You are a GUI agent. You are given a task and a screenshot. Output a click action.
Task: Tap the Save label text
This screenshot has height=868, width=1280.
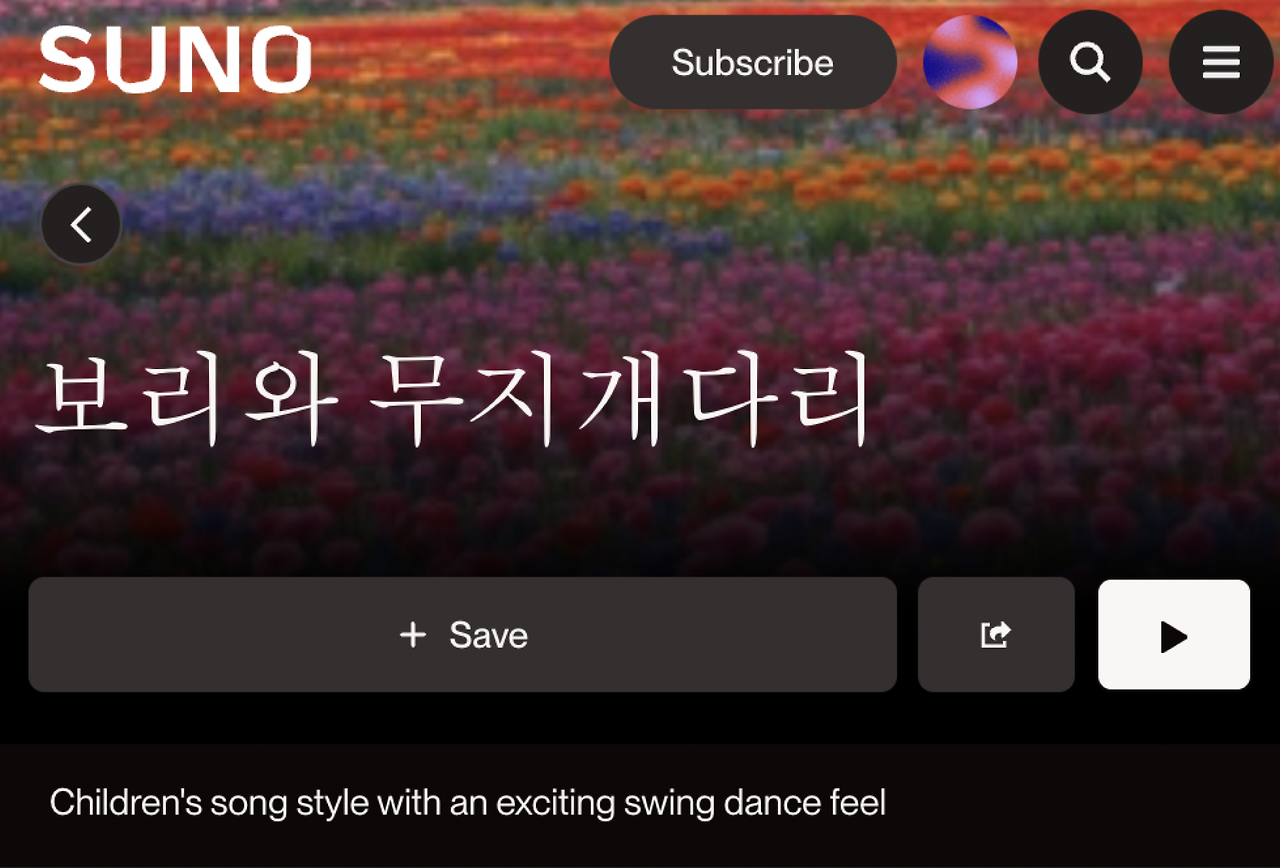489,635
